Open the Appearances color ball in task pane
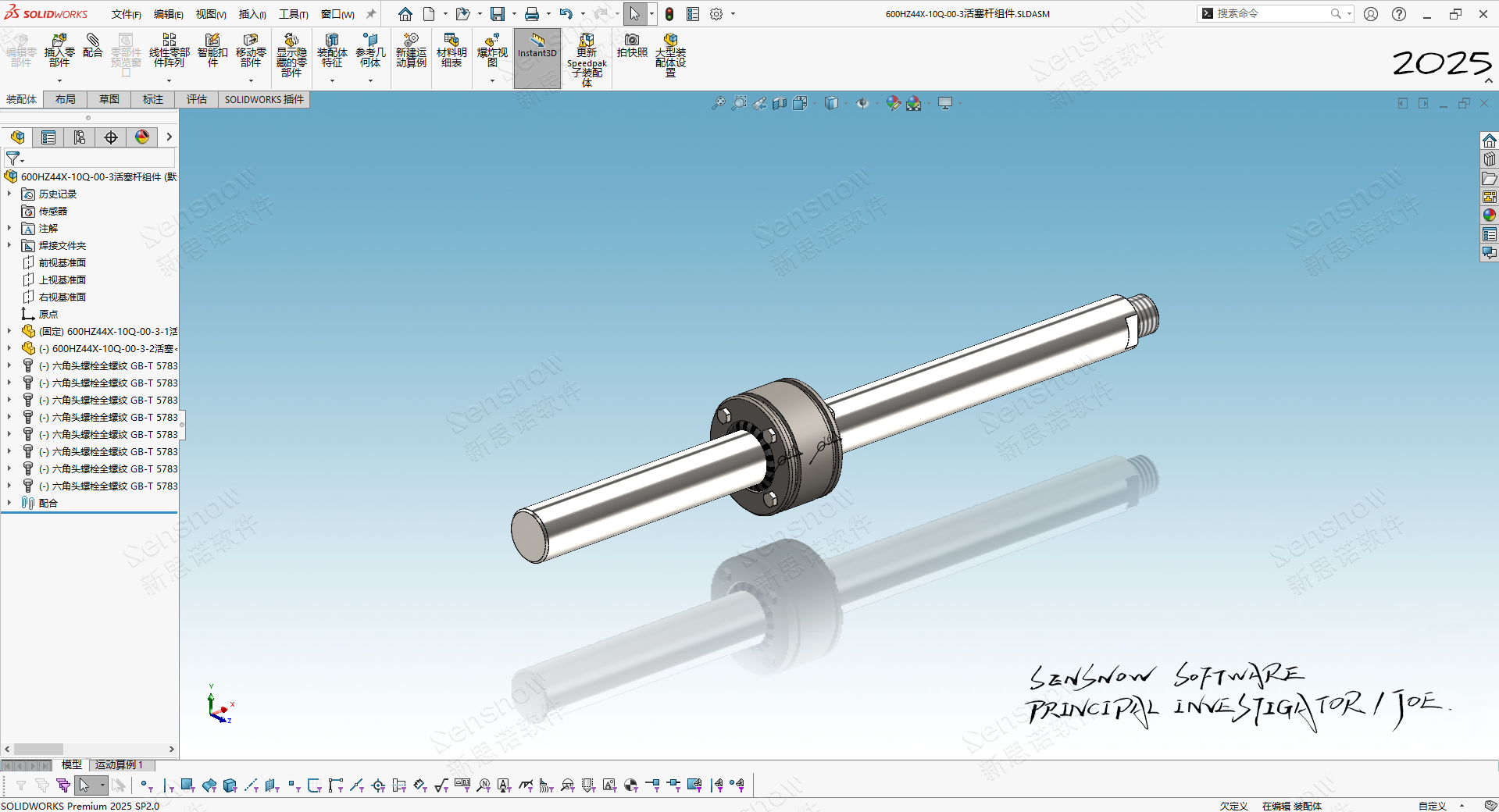 (x=1489, y=215)
